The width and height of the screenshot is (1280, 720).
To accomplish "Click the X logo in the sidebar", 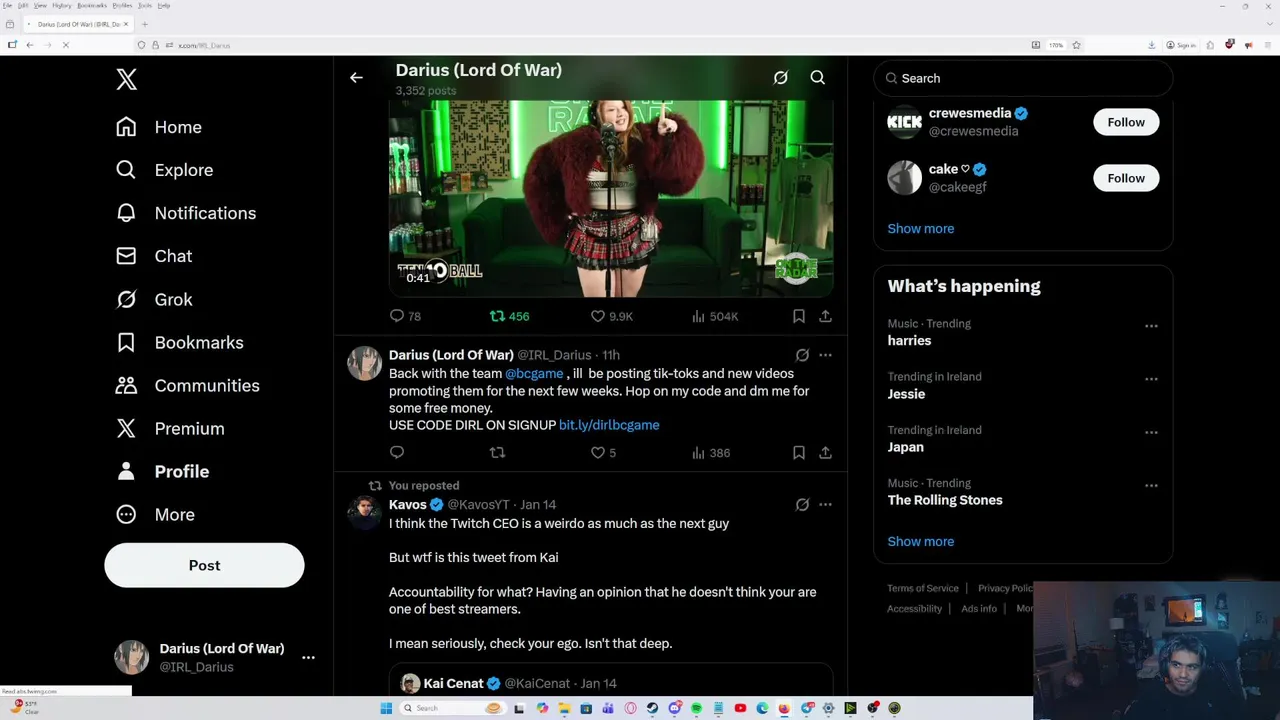I will click(126, 80).
